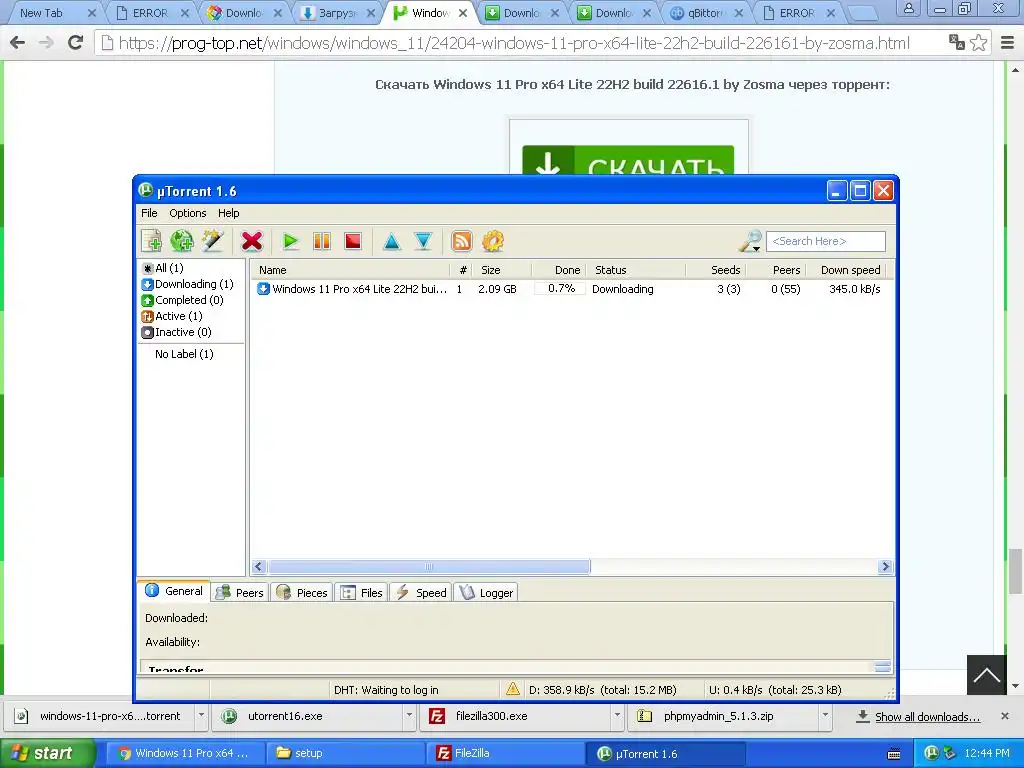Open the Options menu in uTorrent
Screen dimensions: 1024x768
[187, 213]
